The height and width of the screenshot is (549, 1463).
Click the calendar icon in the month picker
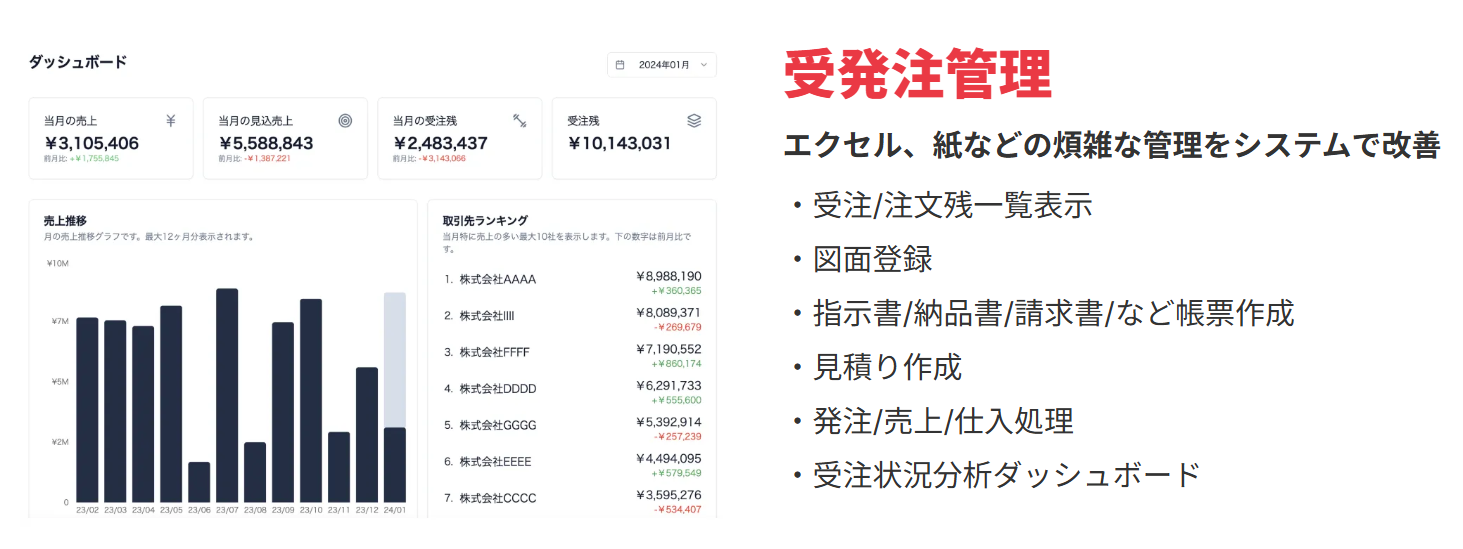pos(620,65)
